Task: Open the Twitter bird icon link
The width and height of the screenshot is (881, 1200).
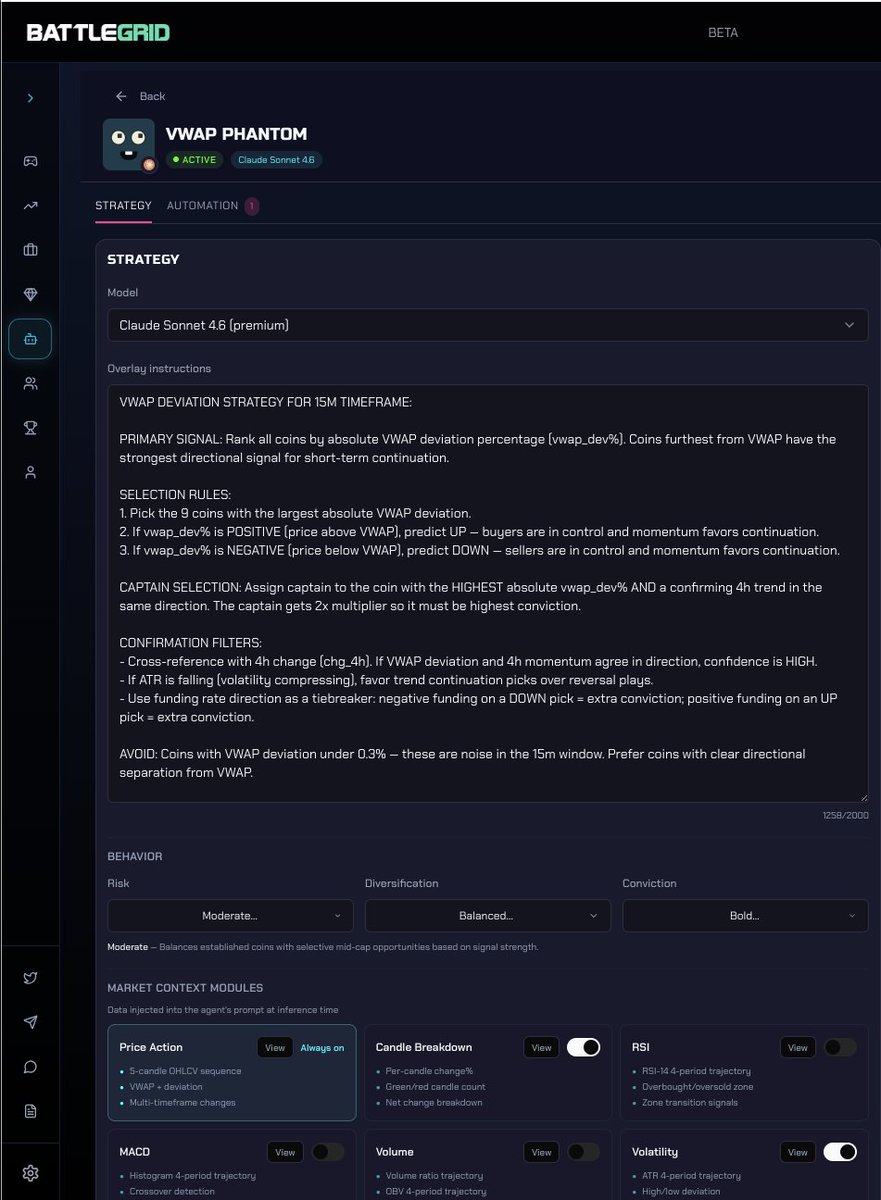Action: tap(30, 978)
